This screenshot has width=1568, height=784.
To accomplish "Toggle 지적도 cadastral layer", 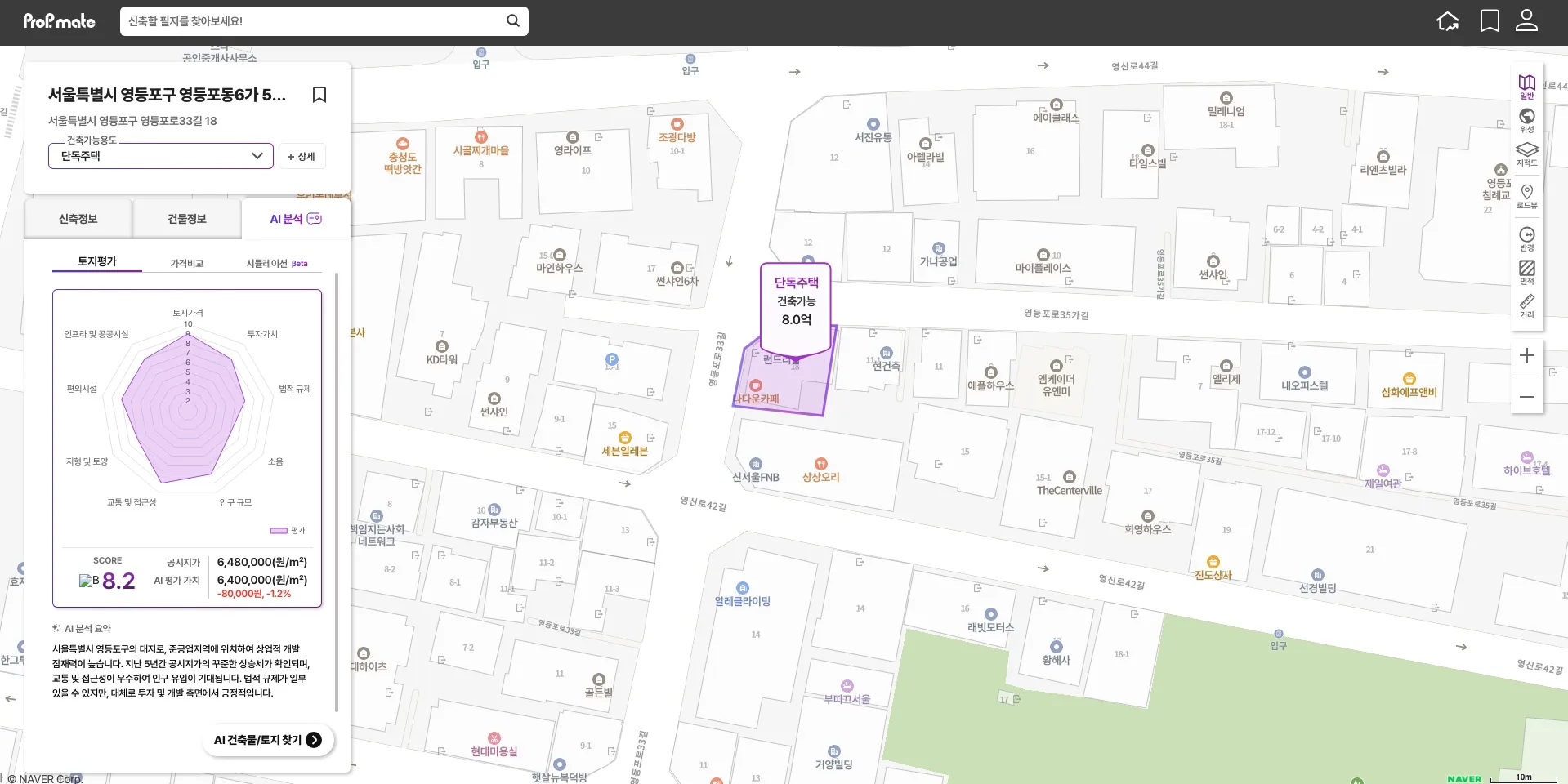I will 1526,154.
